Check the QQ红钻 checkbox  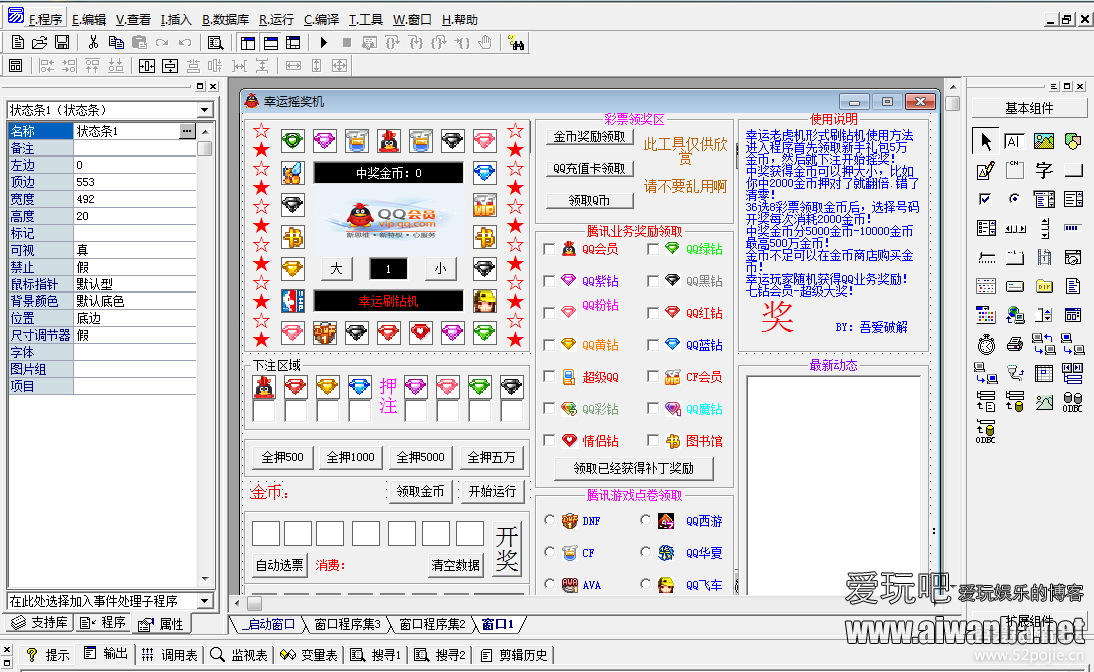coord(653,313)
